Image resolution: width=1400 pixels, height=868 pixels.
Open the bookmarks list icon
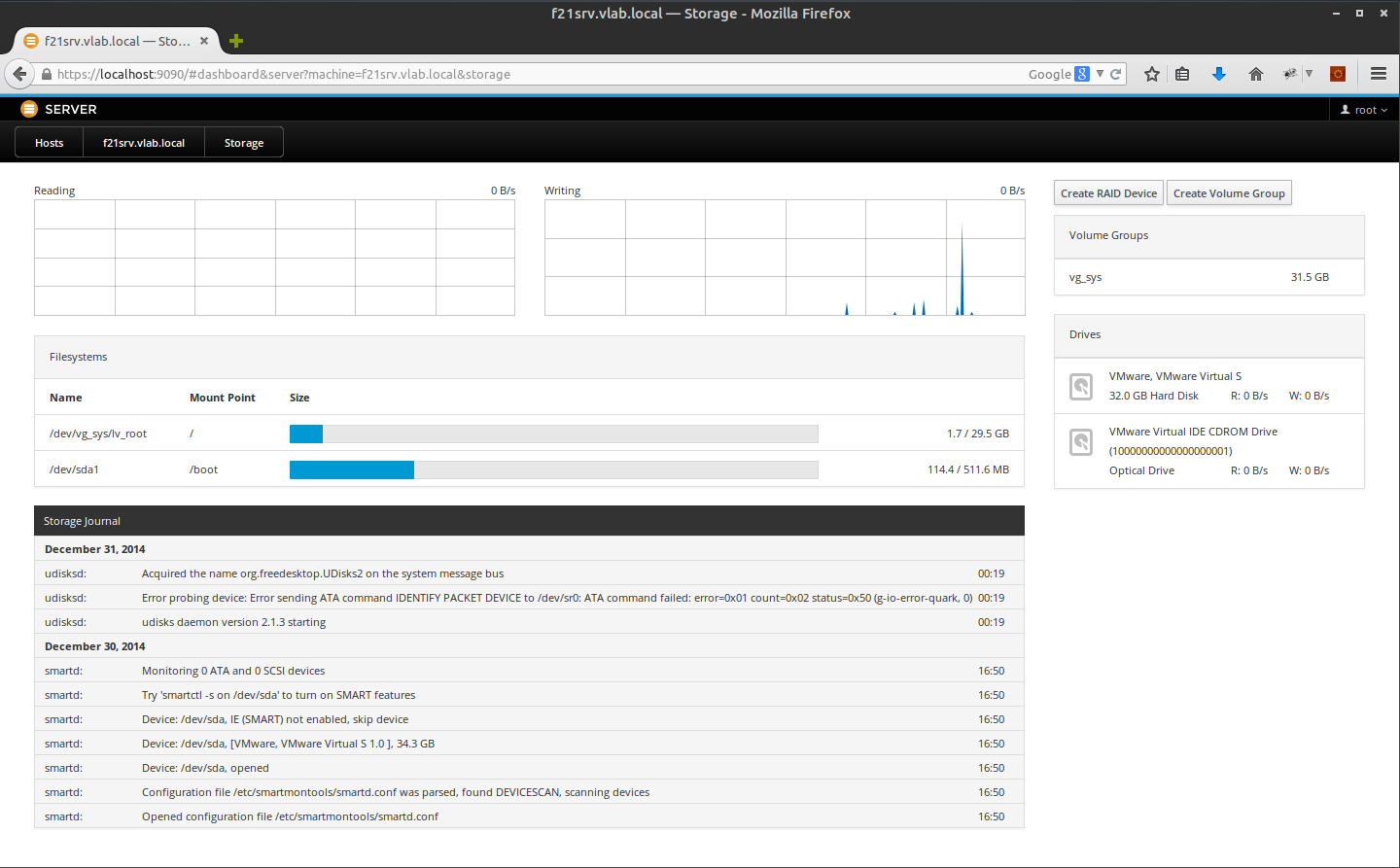pyautogui.click(x=1182, y=74)
